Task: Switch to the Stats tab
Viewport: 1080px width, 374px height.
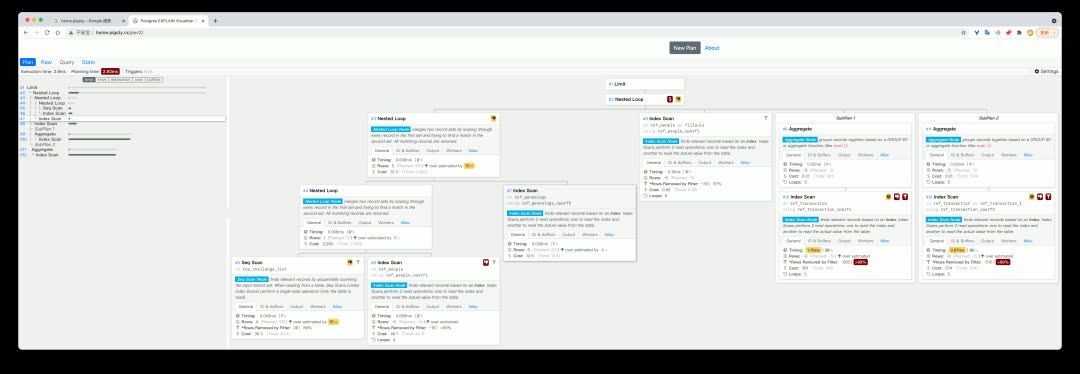Action: [88, 62]
